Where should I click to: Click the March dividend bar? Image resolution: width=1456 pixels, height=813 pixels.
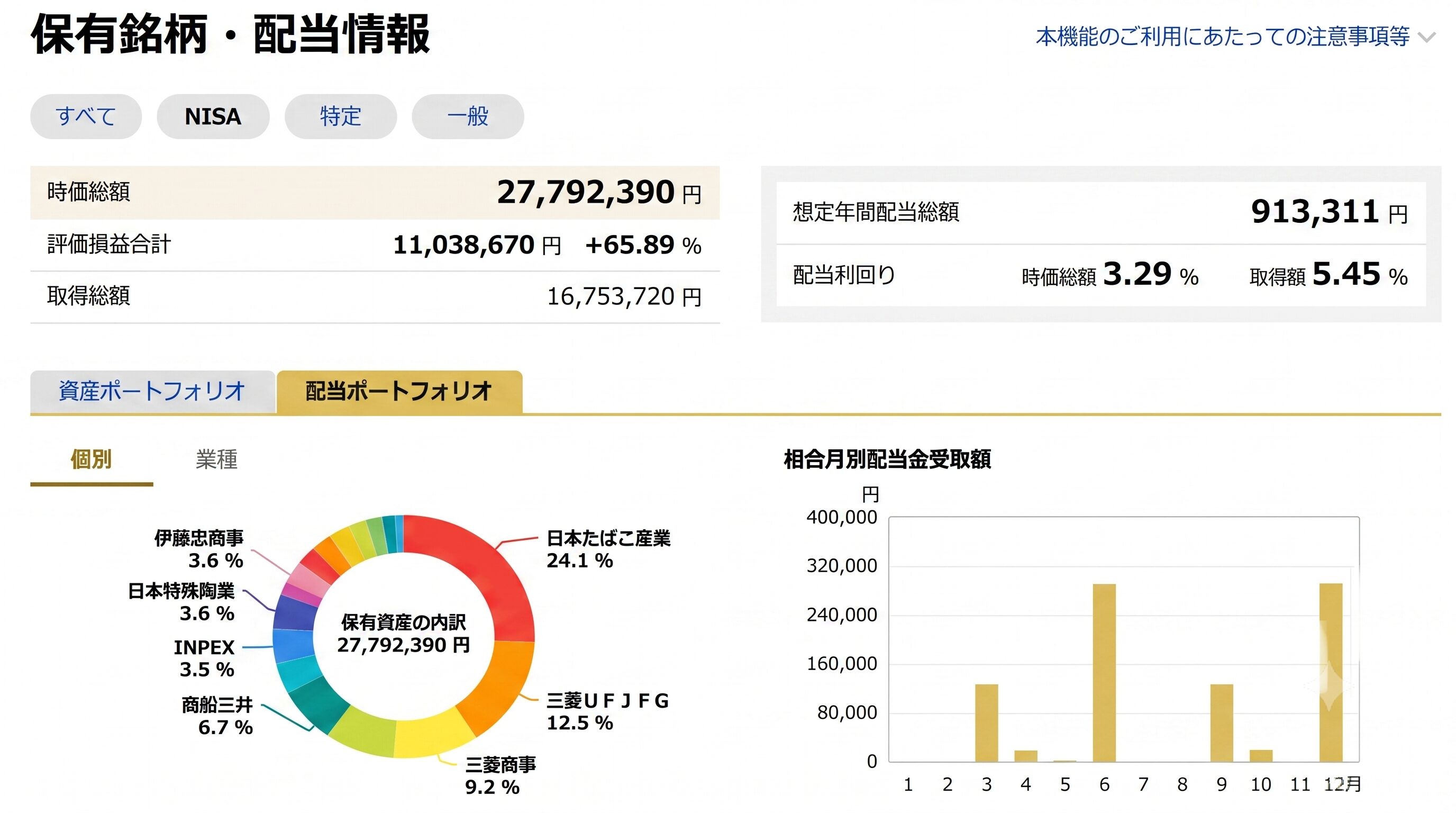(x=986, y=723)
